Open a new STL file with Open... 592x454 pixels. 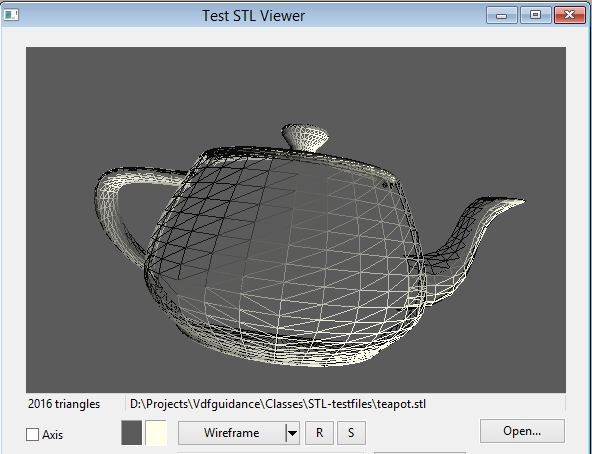tap(522, 431)
